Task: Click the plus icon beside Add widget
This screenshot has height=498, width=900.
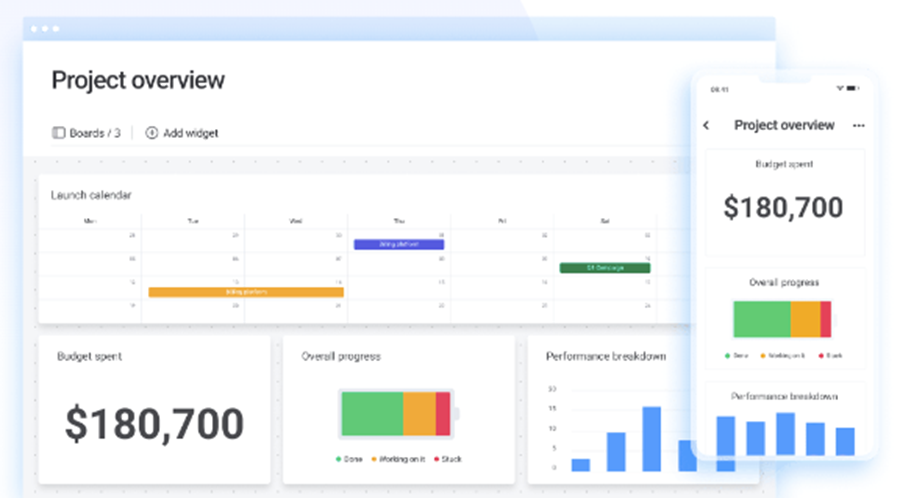Action: [x=152, y=133]
